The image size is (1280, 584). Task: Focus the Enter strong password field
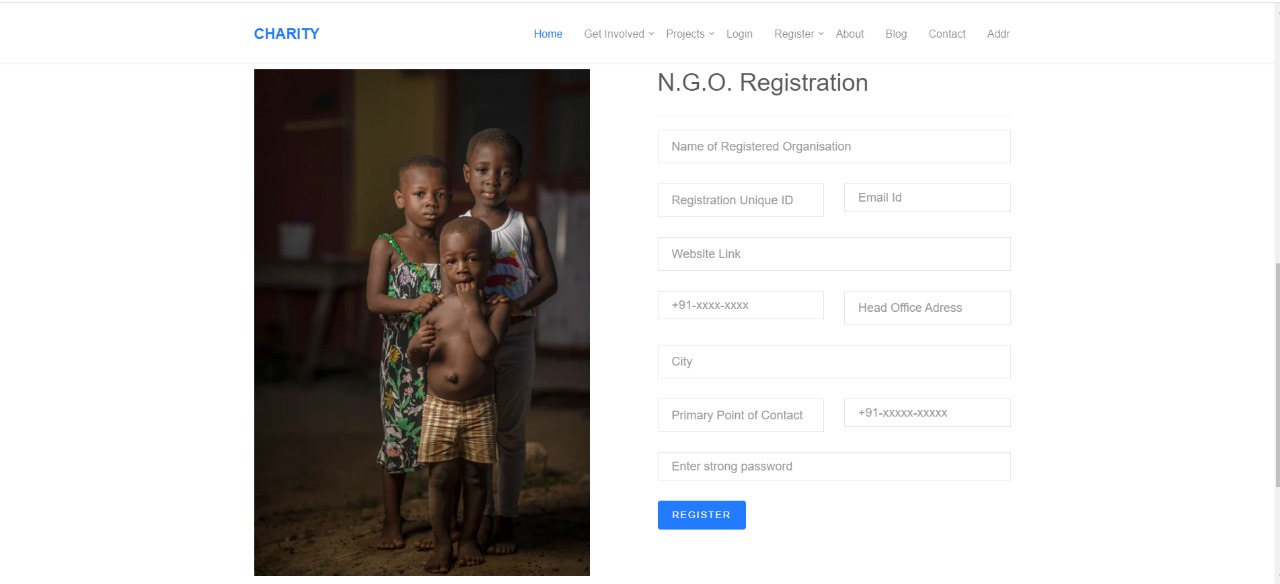(x=834, y=466)
